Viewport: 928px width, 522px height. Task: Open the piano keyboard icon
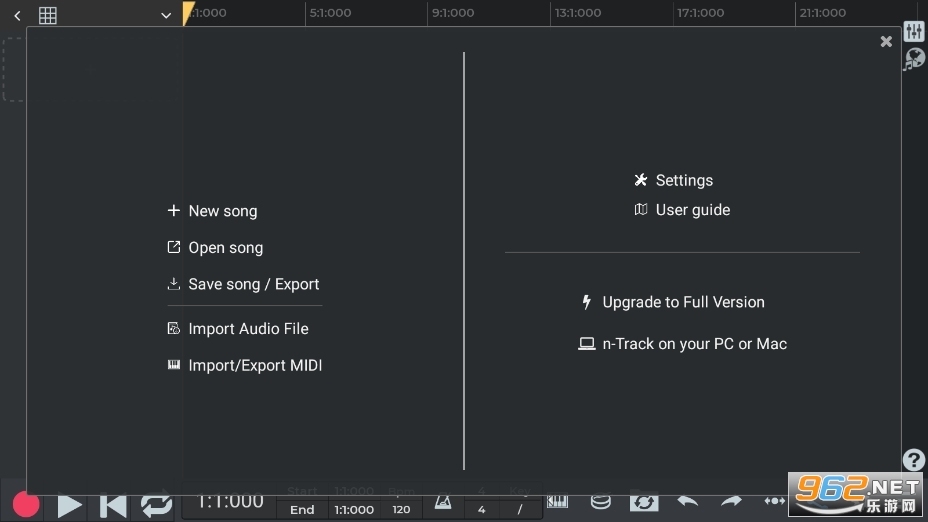coord(557,502)
